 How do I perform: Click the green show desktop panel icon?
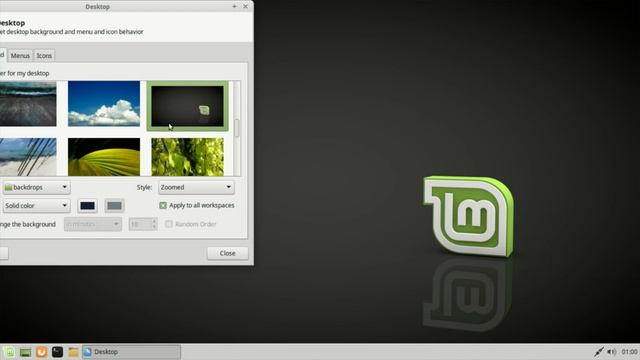(x=25, y=352)
